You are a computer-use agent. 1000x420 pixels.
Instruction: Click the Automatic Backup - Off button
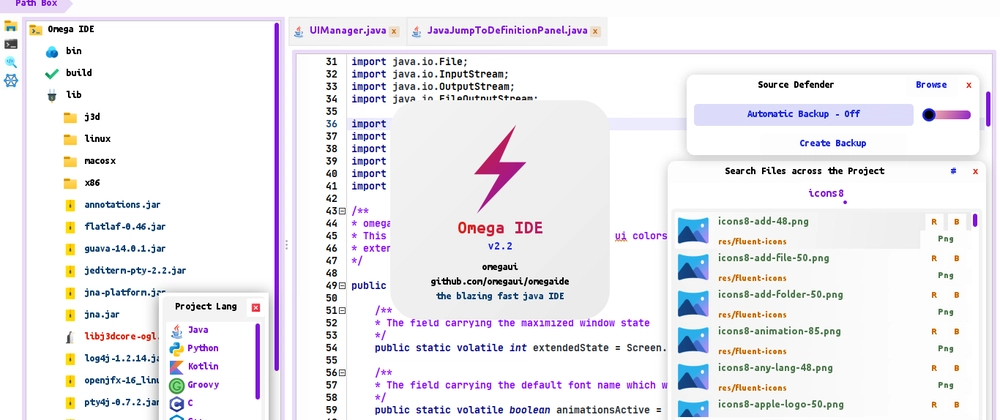tap(803, 115)
